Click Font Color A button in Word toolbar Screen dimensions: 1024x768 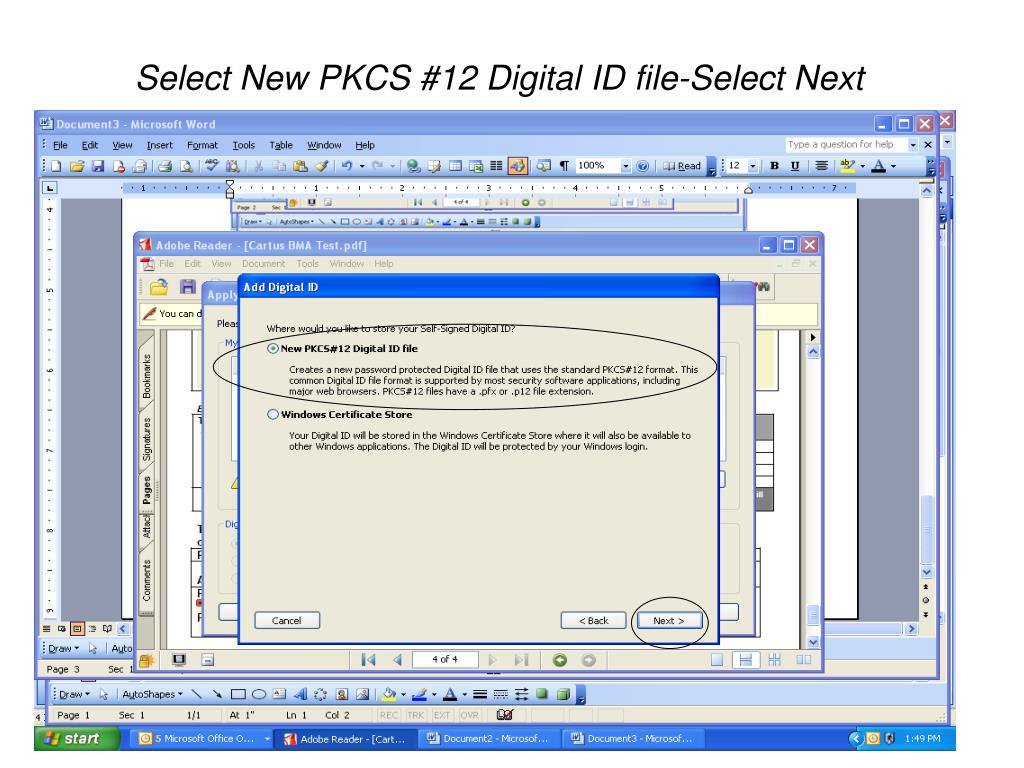pyautogui.click(x=878, y=166)
